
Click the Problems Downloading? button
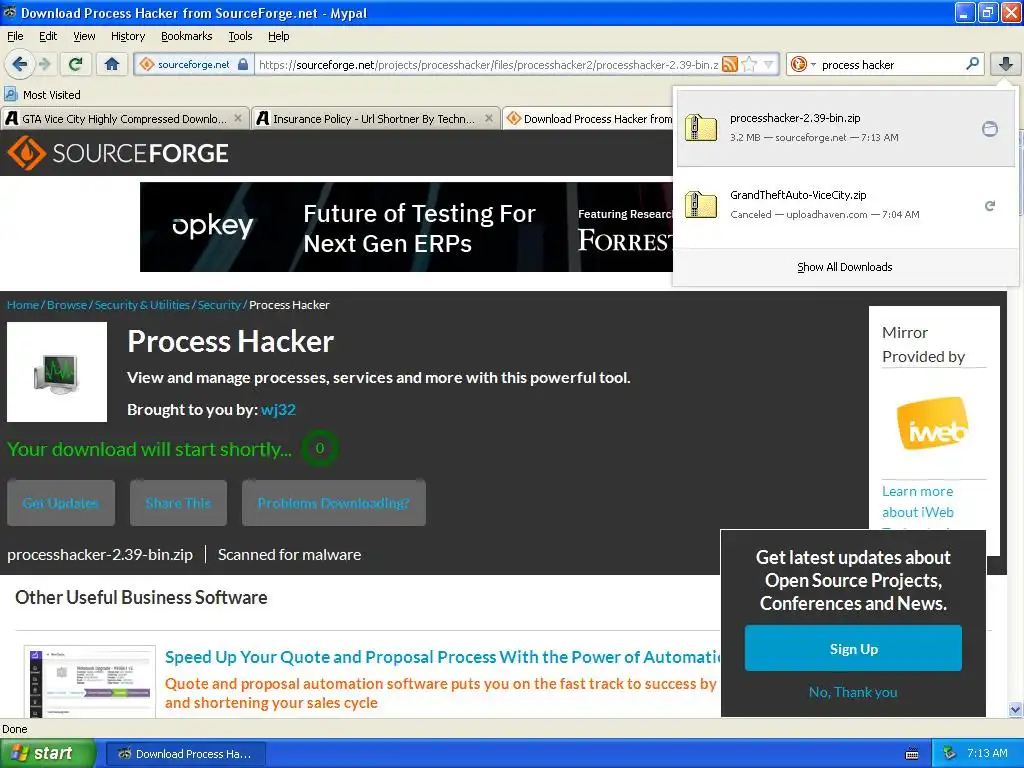pyautogui.click(x=334, y=503)
